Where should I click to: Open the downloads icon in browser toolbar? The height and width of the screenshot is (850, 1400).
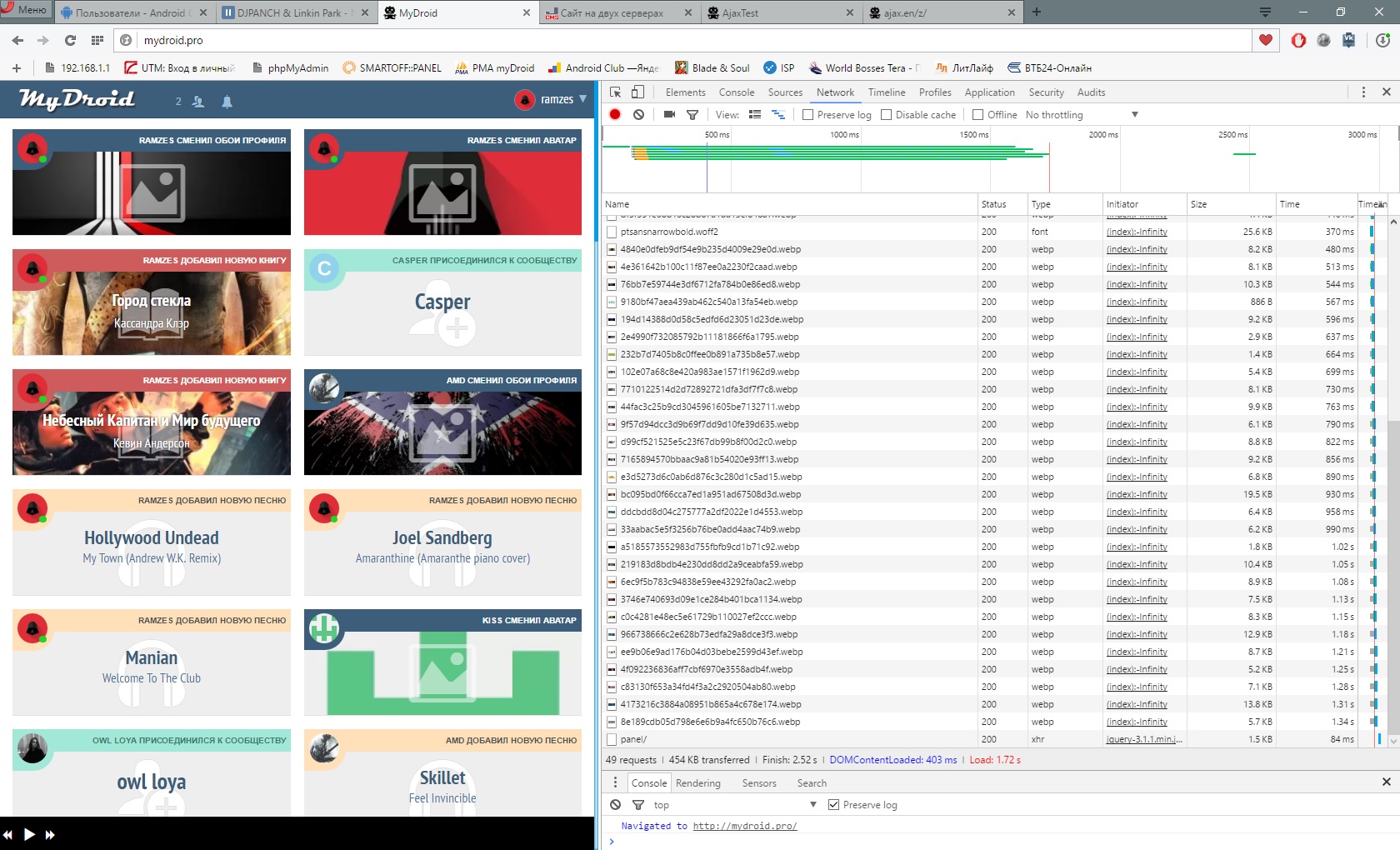(x=1382, y=40)
